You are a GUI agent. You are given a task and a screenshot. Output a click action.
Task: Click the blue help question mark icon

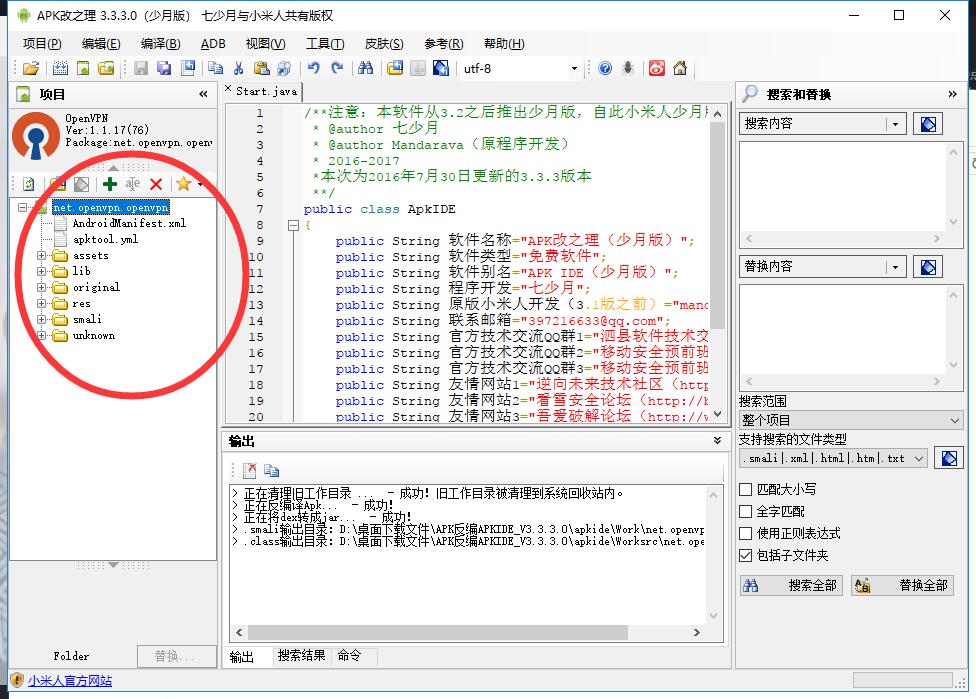605,69
